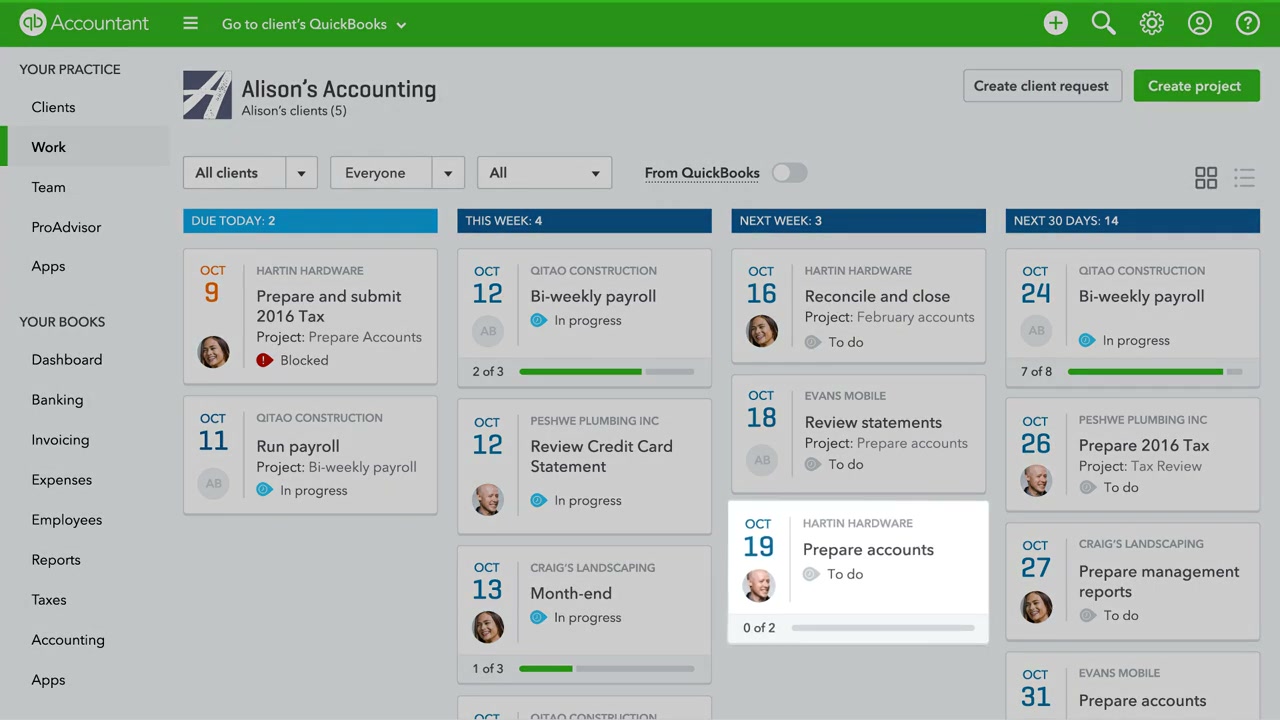The image size is (1280, 720).
Task: Click avatar on Month-end card
Action: (487, 626)
